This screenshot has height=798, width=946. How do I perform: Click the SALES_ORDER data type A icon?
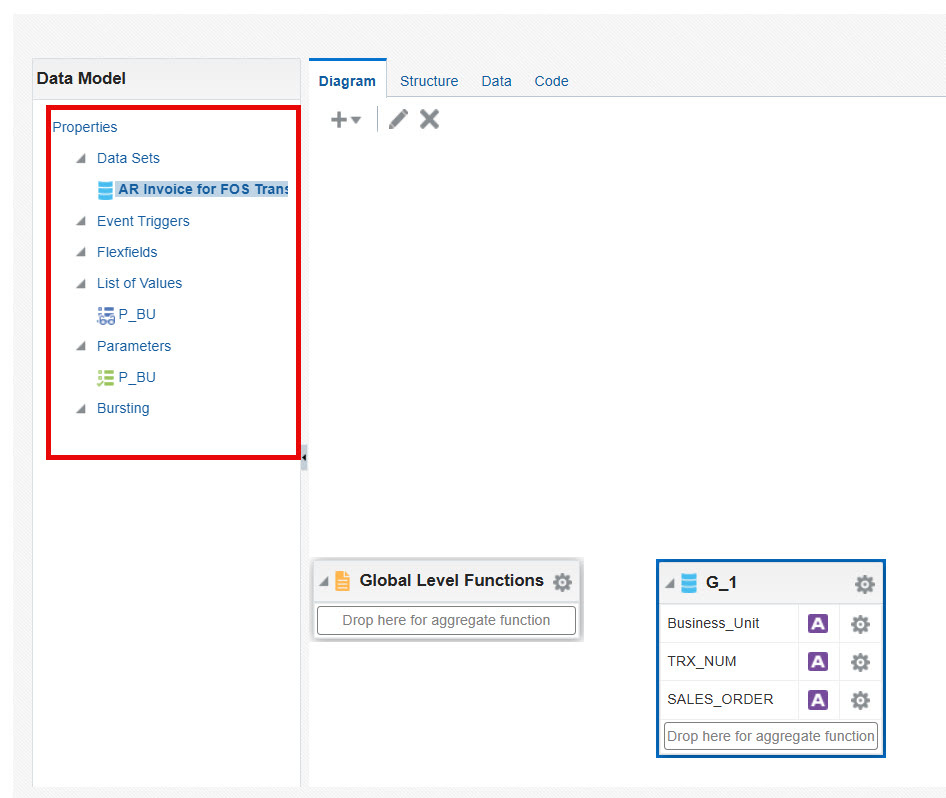tap(818, 700)
